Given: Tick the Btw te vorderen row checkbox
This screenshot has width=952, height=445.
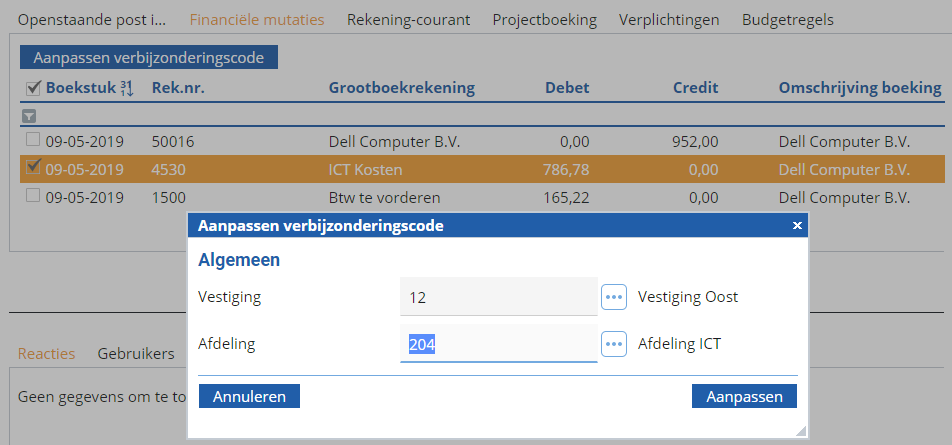Looking at the screenshot, I should (33, 196).
